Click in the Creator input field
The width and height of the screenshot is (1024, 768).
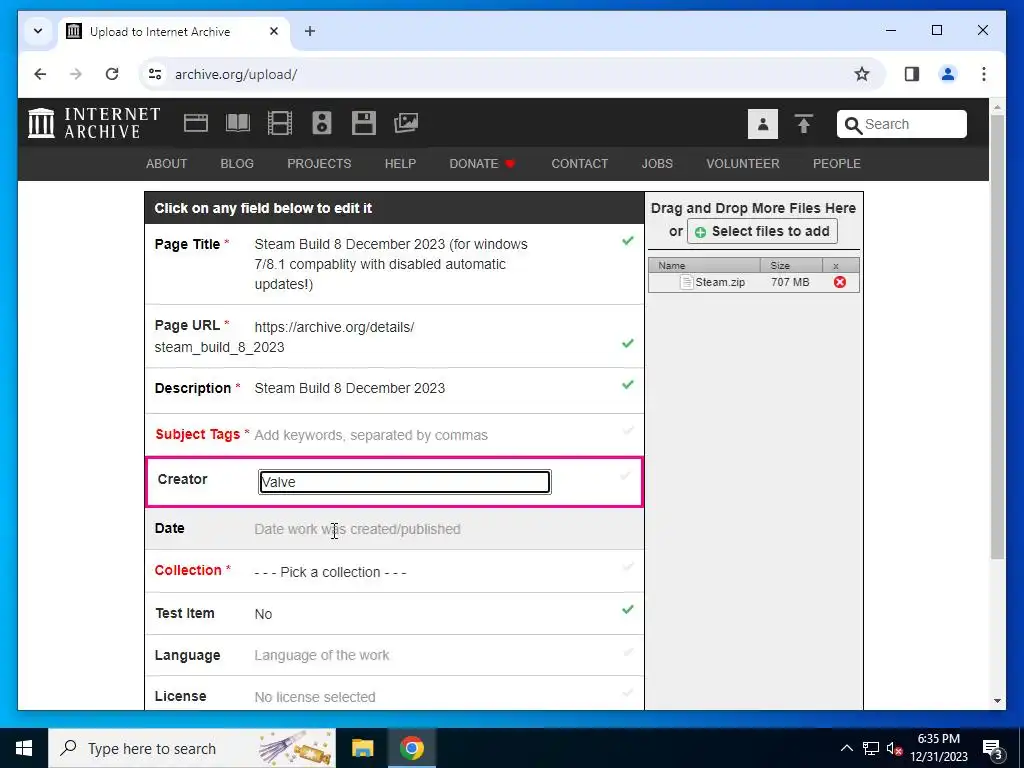tap(404, 482)
